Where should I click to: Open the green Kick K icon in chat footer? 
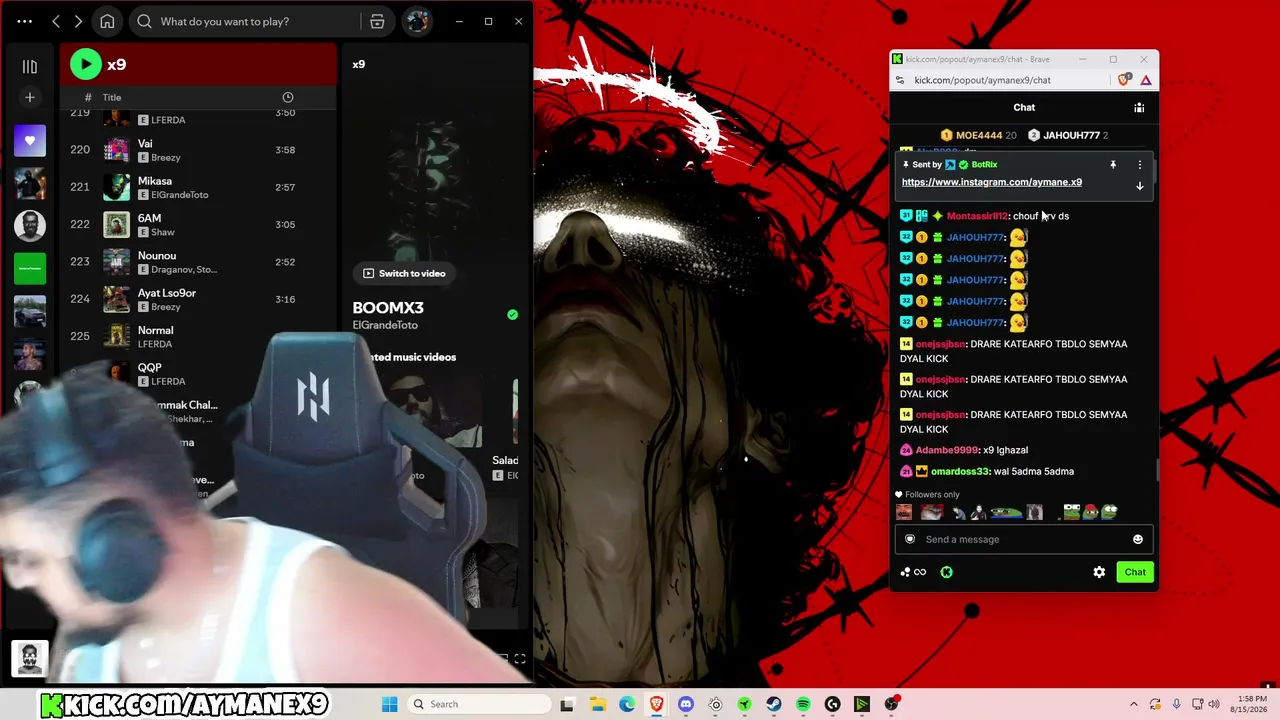[x=946, y=572]
